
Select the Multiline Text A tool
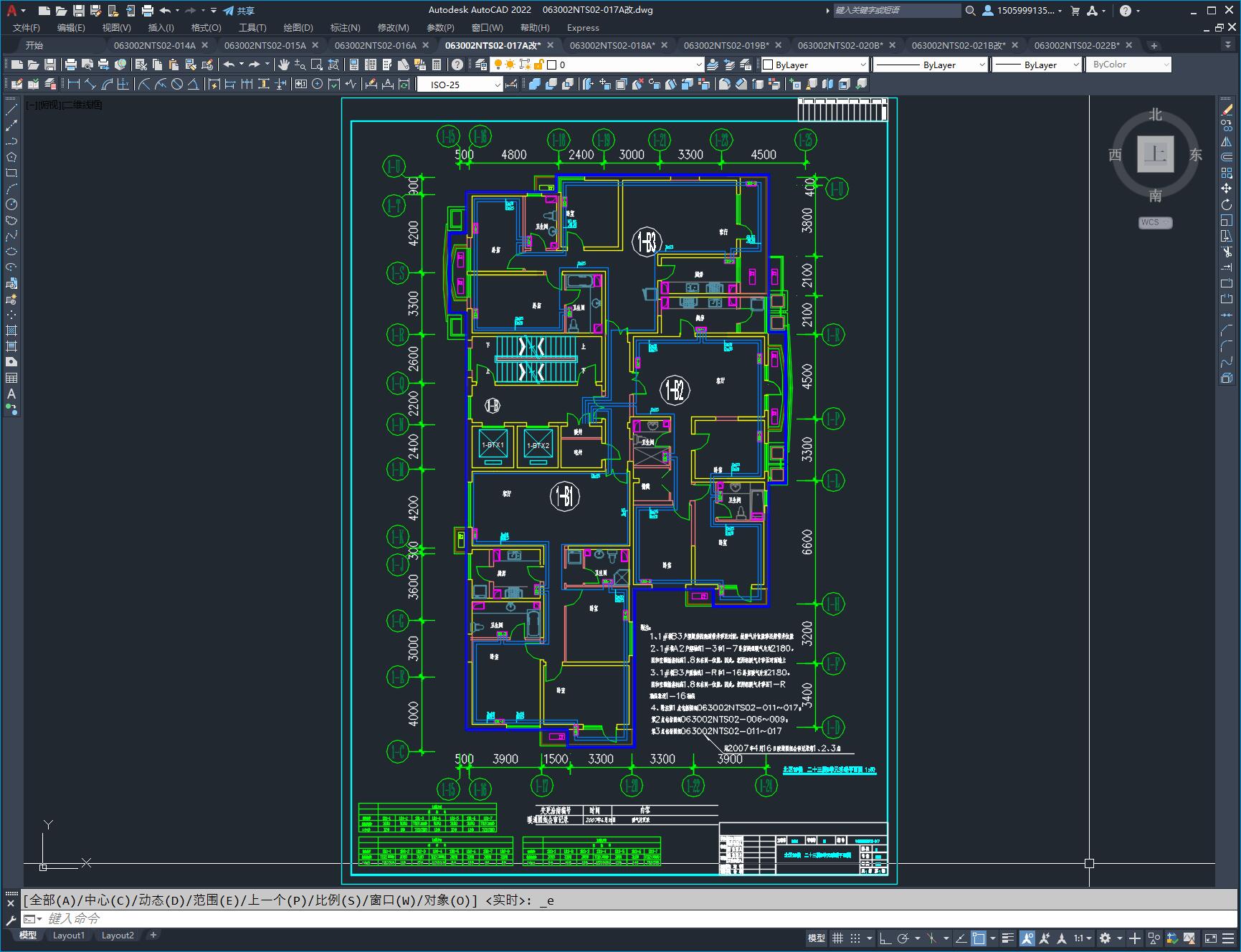[11, 394]
